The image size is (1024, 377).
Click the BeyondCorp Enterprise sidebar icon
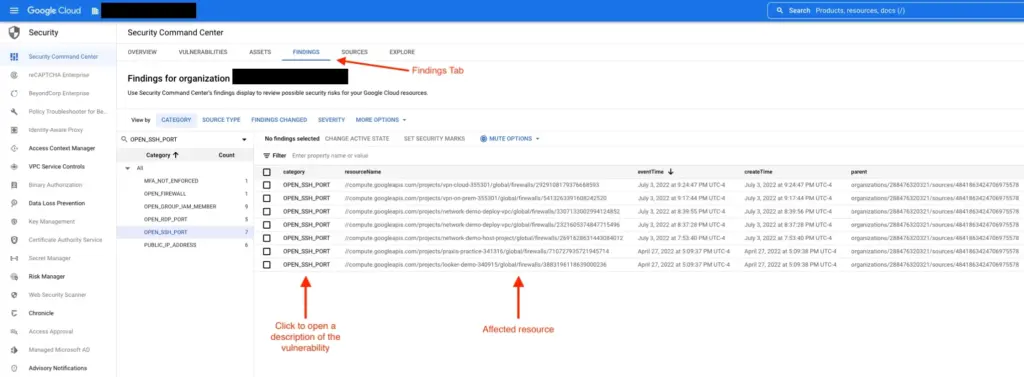pos(14,93)
